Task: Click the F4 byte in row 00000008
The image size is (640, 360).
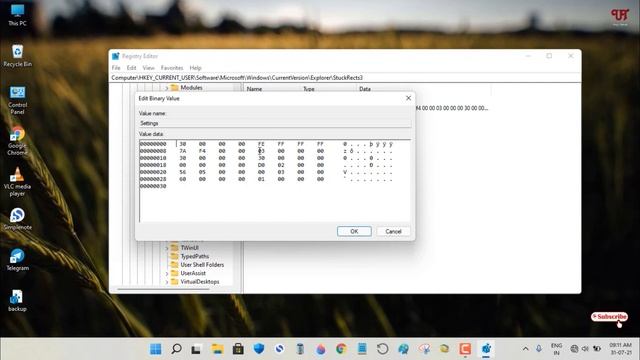Action: 202,151
